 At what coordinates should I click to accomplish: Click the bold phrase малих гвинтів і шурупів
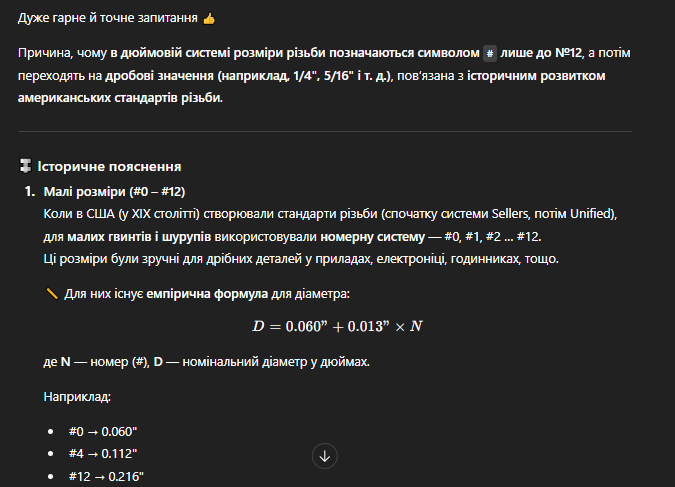coord(139,237)
